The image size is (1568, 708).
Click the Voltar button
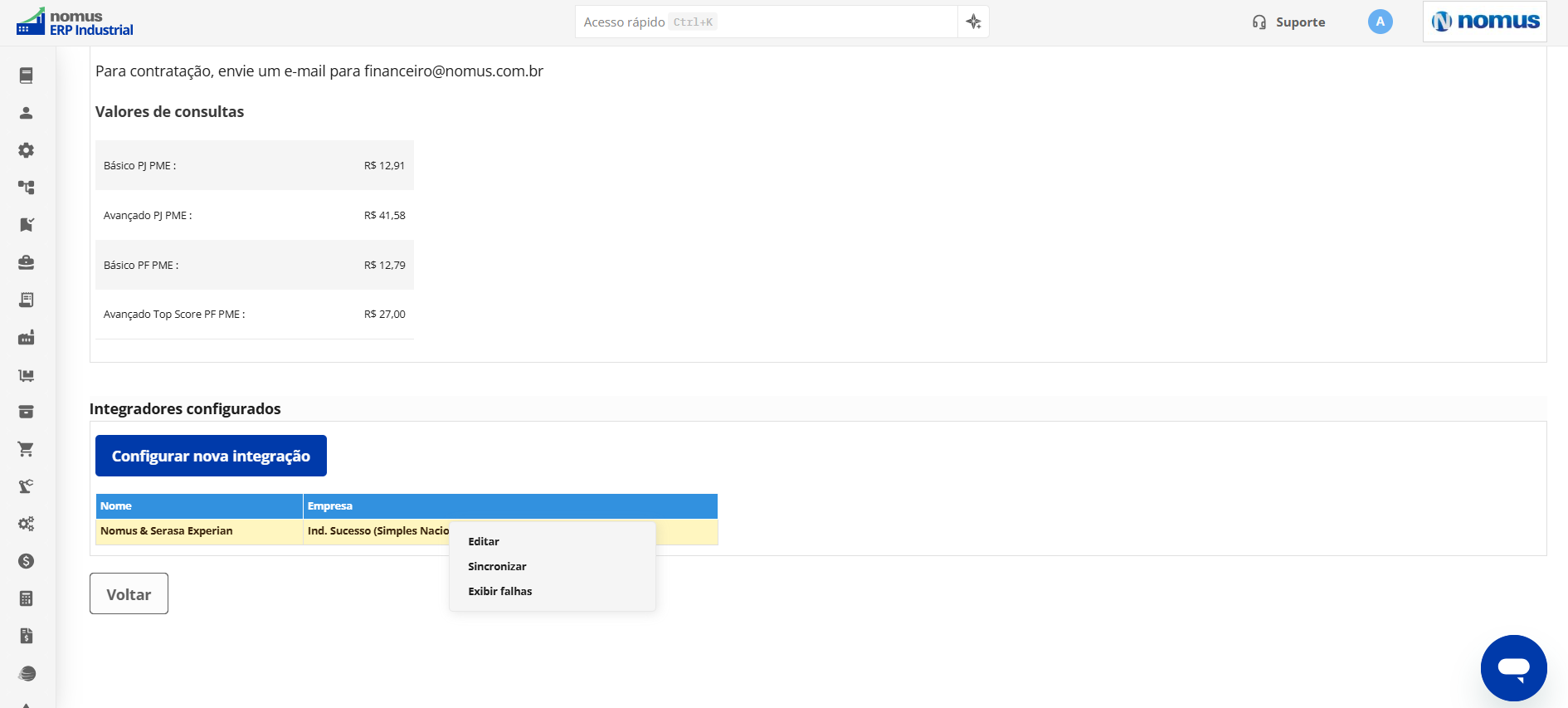129,593
